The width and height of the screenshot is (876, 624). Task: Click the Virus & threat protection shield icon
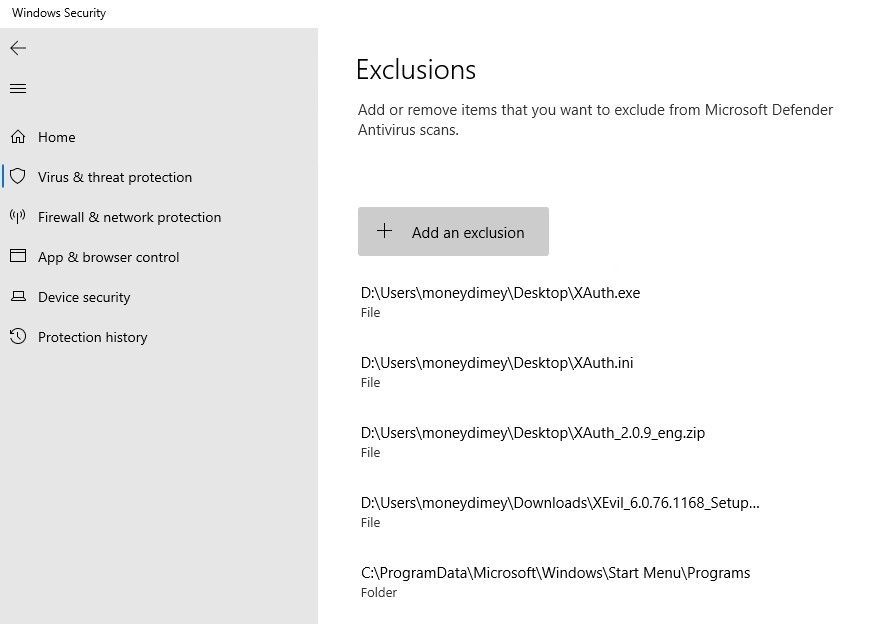[x=18, y=177]
